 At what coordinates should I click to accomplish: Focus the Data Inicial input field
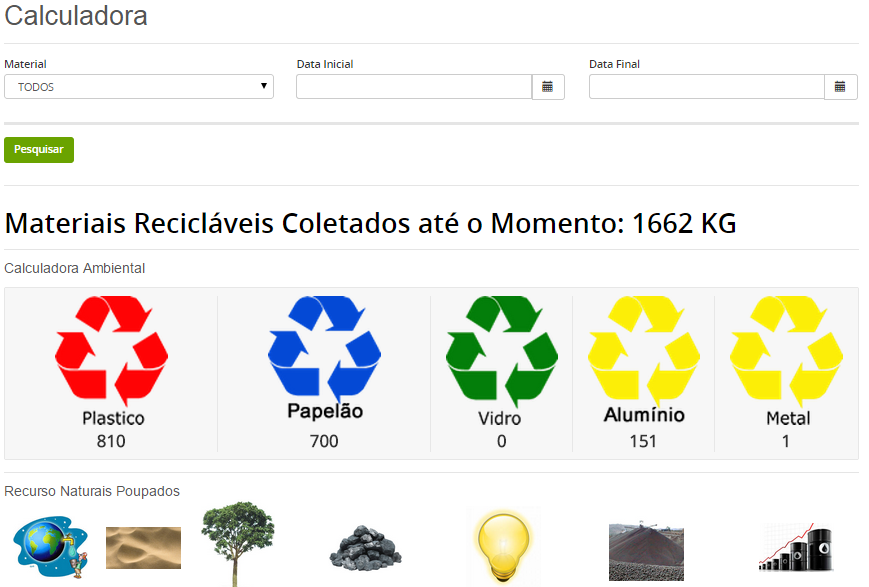pos(414,87)
